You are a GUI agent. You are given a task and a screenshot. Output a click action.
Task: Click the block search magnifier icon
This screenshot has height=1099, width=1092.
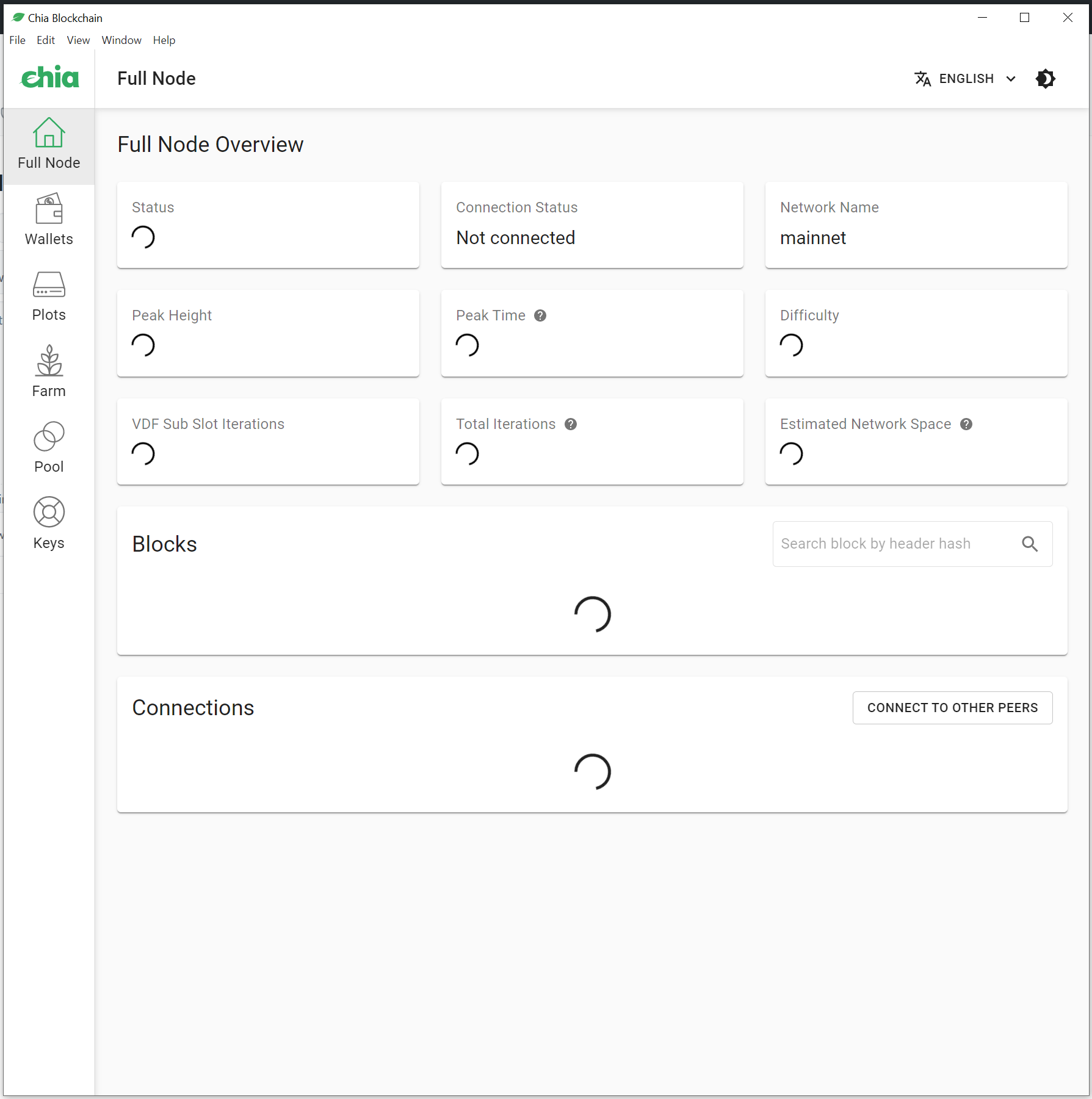pyautogui.click(x=1030, y=544)
